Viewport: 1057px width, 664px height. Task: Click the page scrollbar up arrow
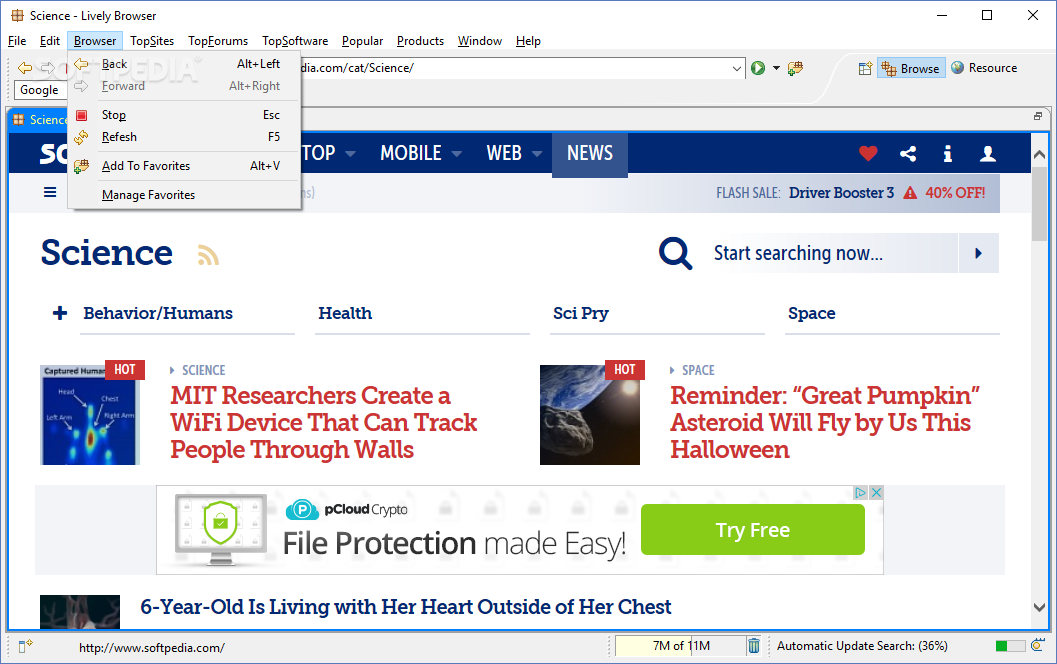[x=1039, y=154]
